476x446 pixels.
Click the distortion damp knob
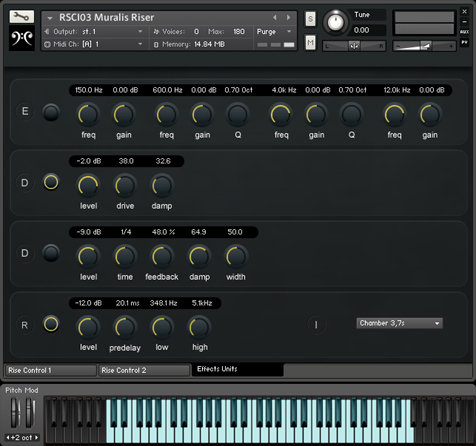(162, 186)
